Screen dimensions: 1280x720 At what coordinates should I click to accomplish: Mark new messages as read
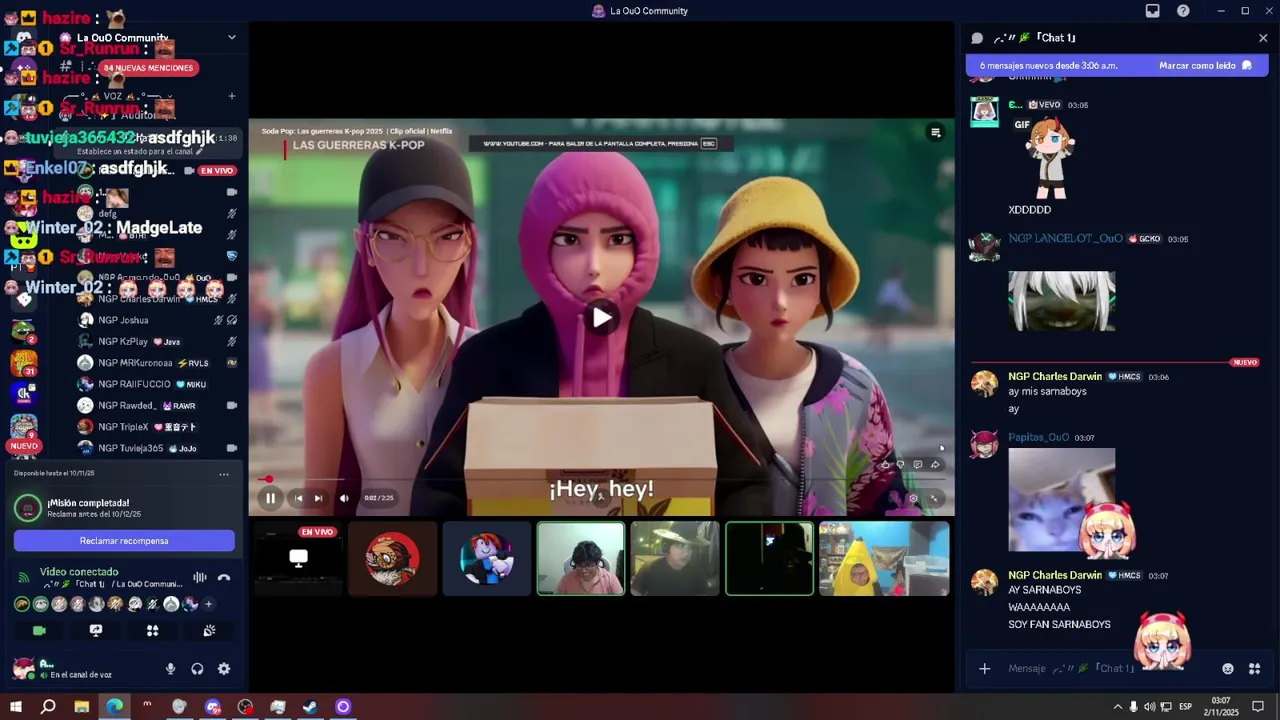click(1205, 65)
